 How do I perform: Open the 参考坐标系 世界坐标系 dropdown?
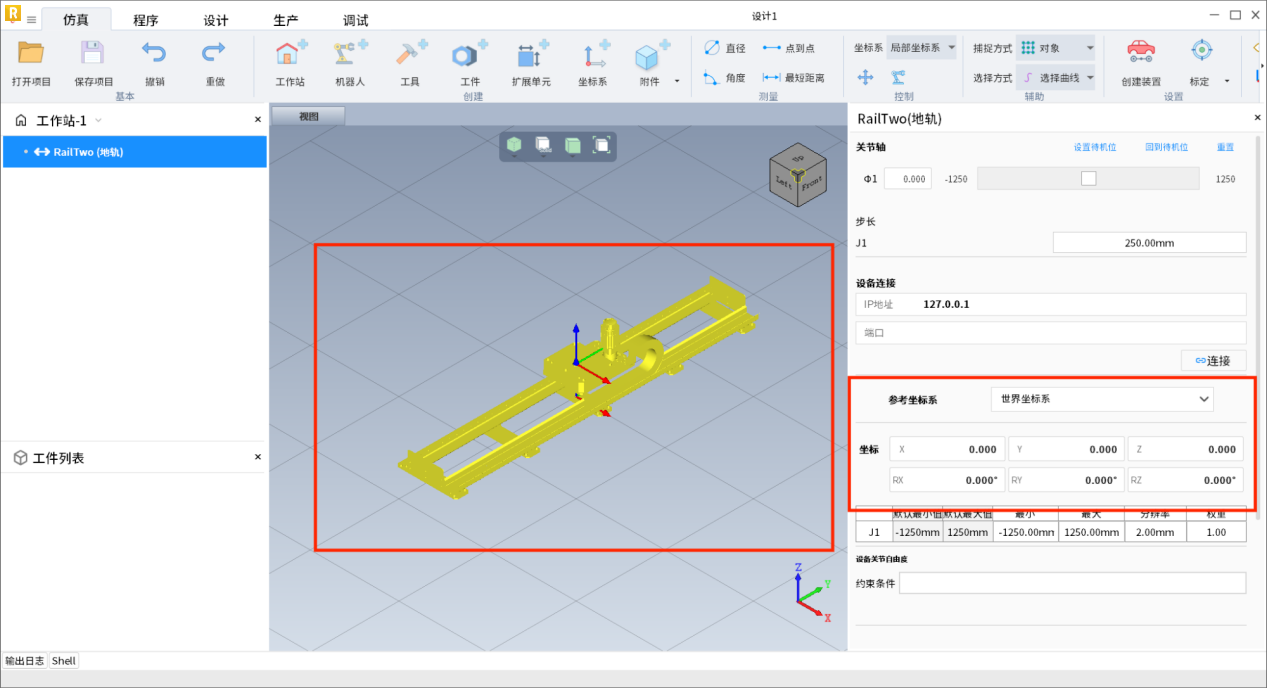[x=1101, y=399]
